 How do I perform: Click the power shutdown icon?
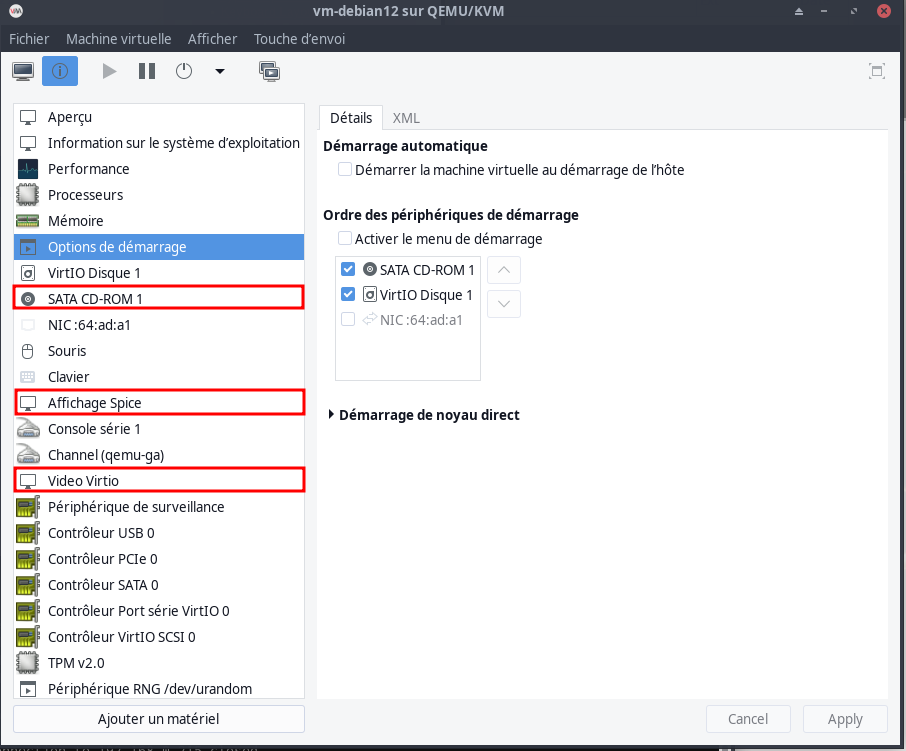[184, 71]
